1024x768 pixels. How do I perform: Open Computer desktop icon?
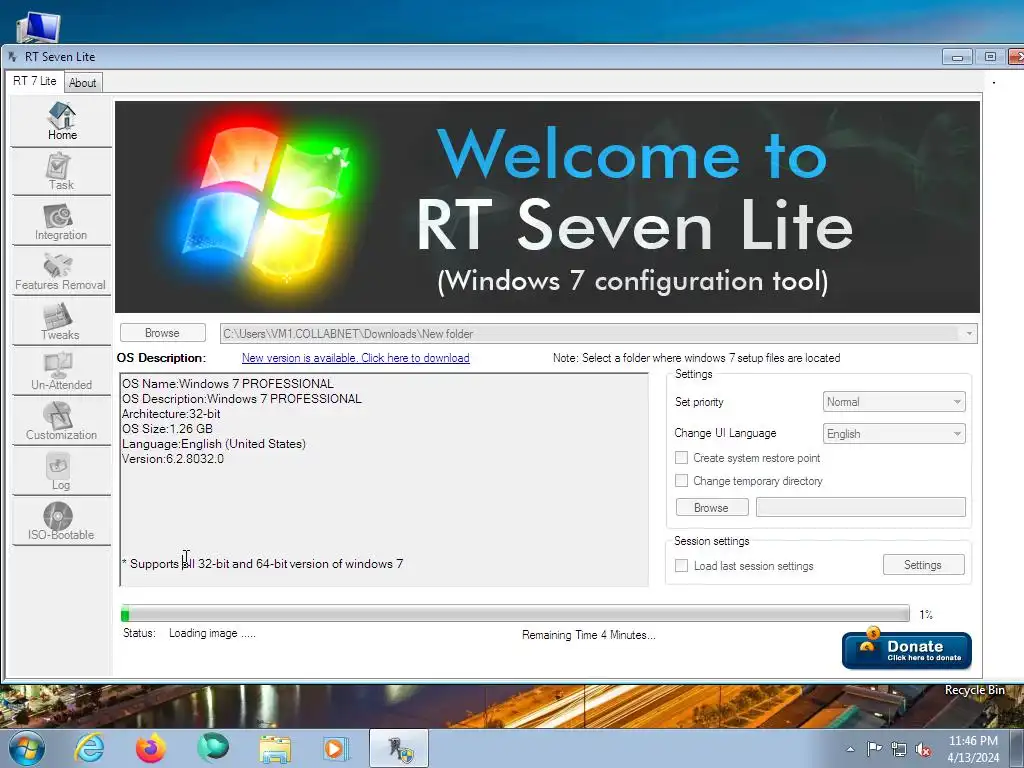coord(38,27)
